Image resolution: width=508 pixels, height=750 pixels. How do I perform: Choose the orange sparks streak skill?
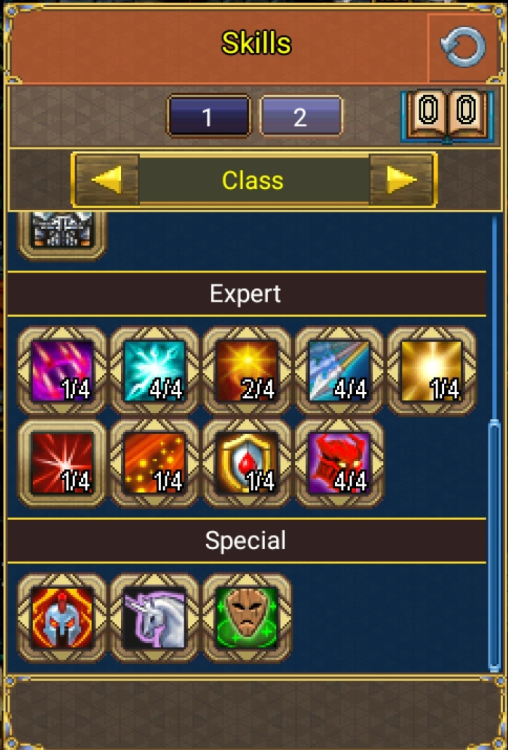pyautogui.click(x=154, y=463)
